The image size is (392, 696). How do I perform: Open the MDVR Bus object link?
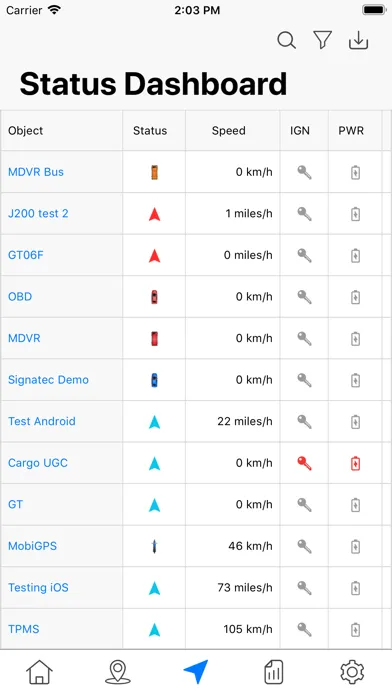click(x=36, y=172)
